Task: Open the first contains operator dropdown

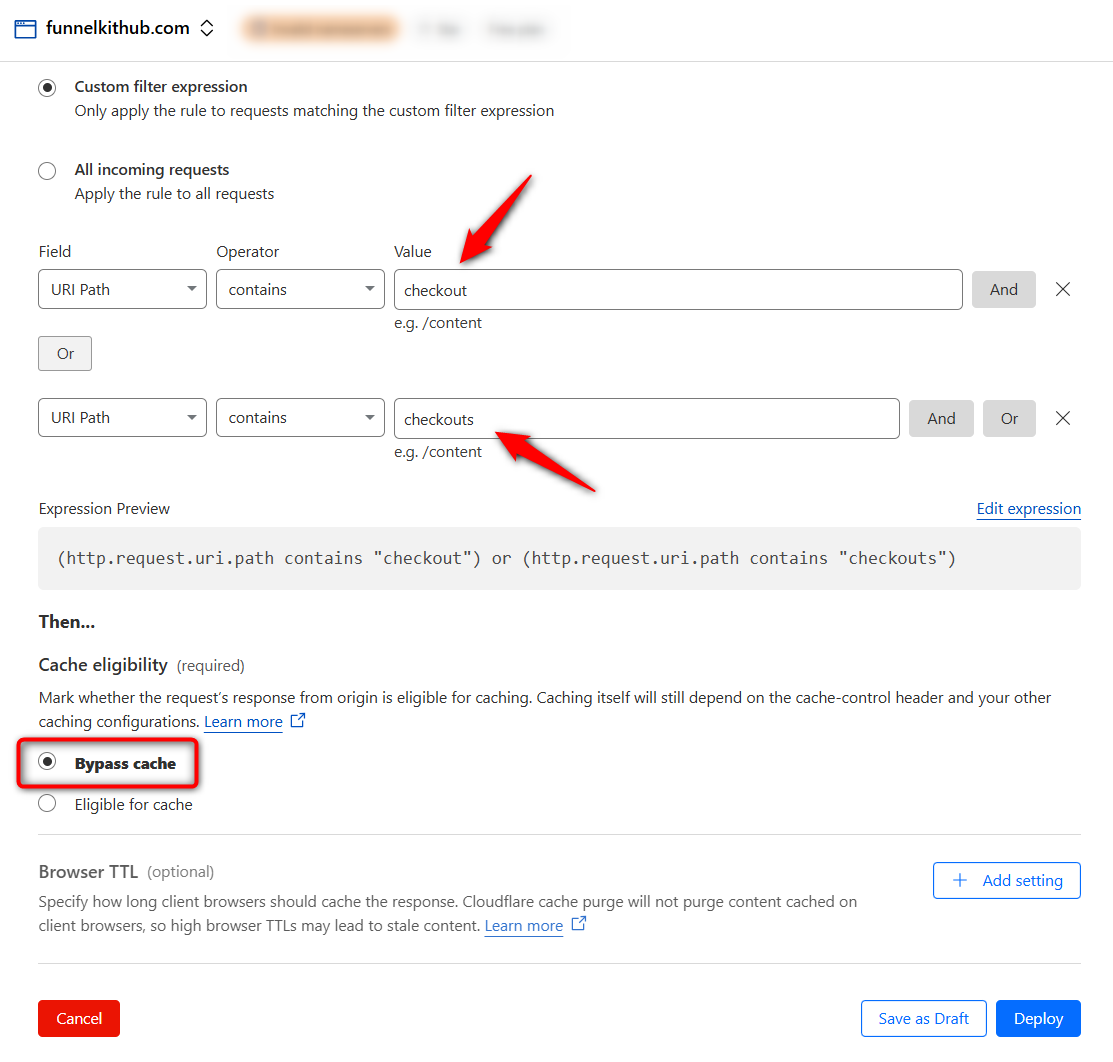Action: 300,289
